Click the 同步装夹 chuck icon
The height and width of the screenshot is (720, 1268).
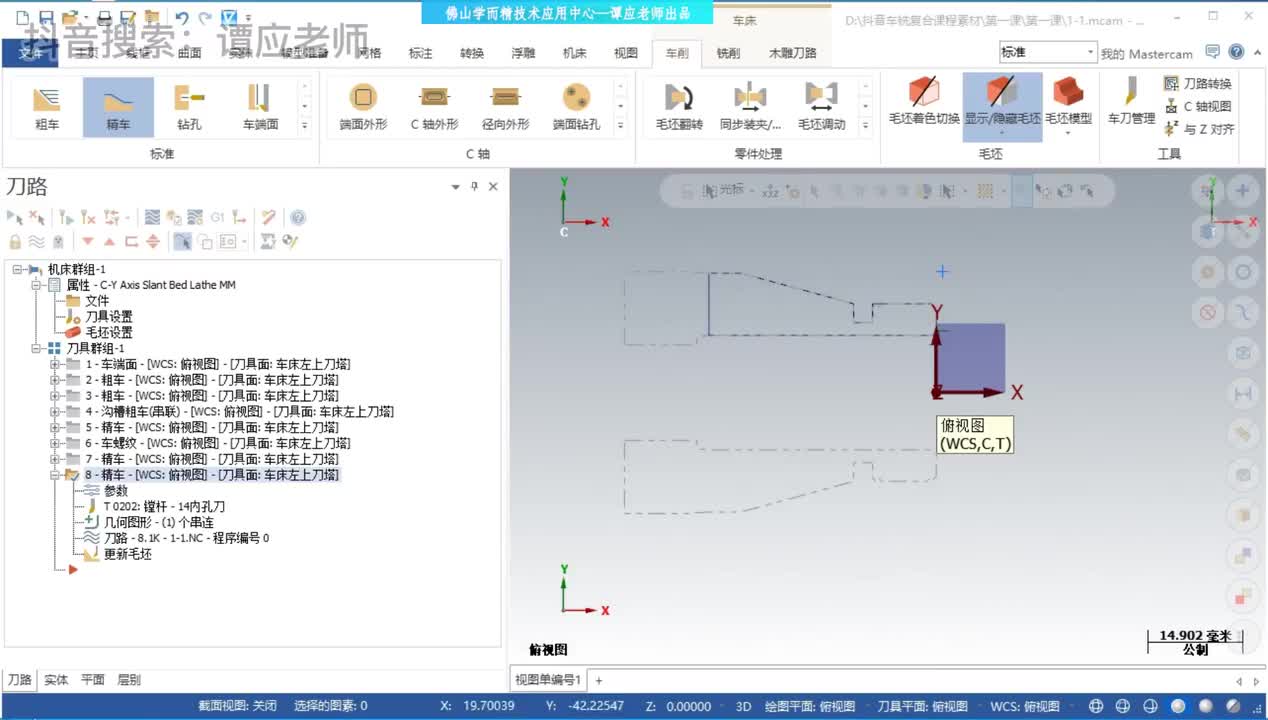[x=750, y=107]
